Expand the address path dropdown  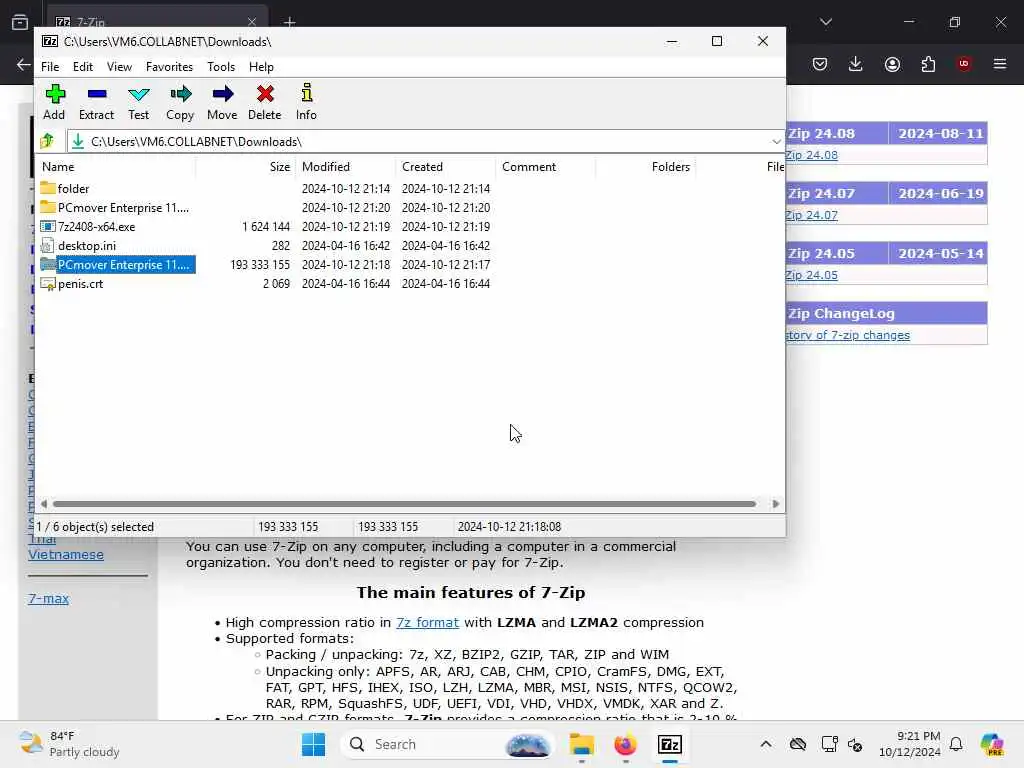pyautogui.click(x=776, y=141)
